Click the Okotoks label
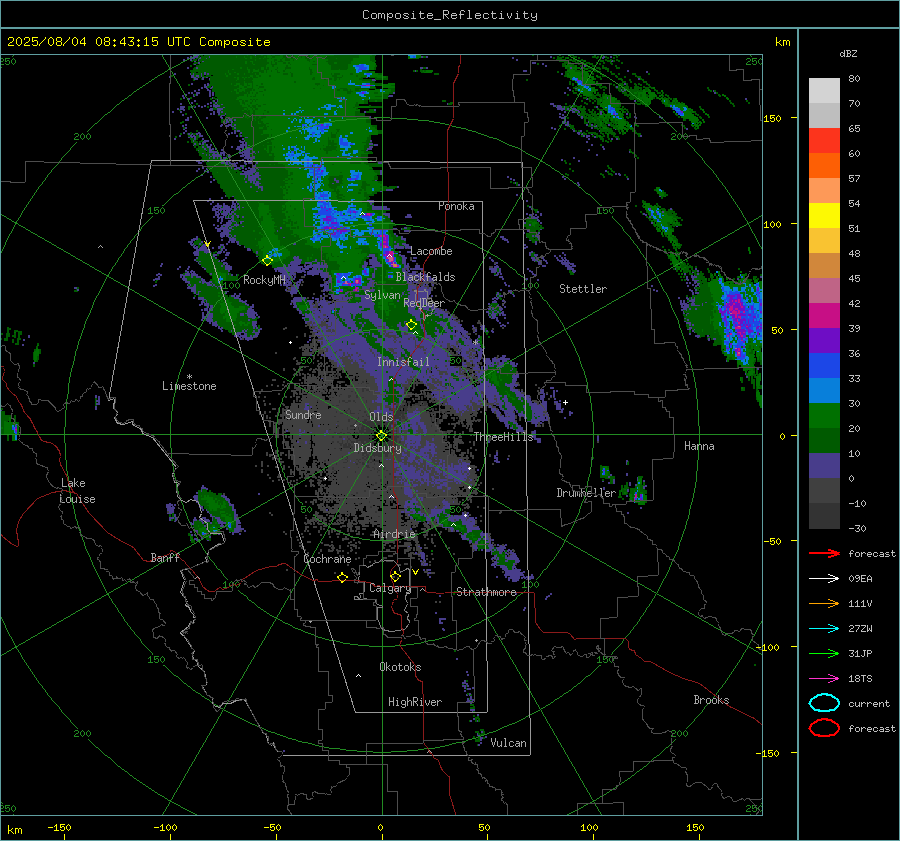 (x=400, y=667)
